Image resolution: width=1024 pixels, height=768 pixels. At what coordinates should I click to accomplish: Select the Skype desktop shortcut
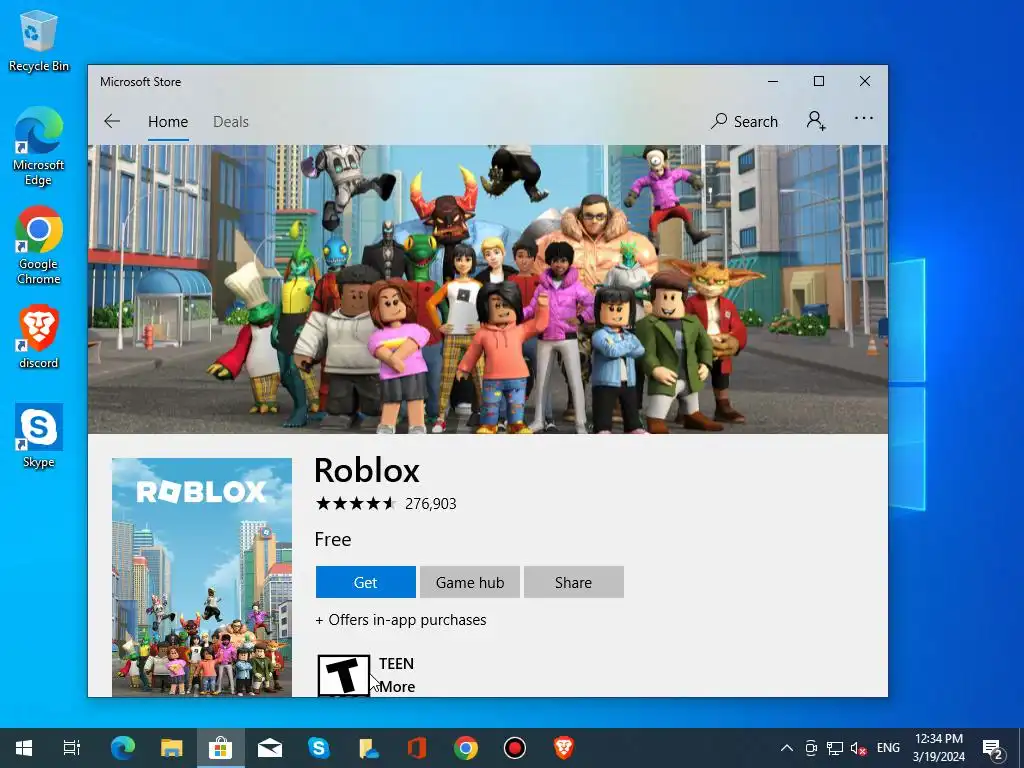39,436
